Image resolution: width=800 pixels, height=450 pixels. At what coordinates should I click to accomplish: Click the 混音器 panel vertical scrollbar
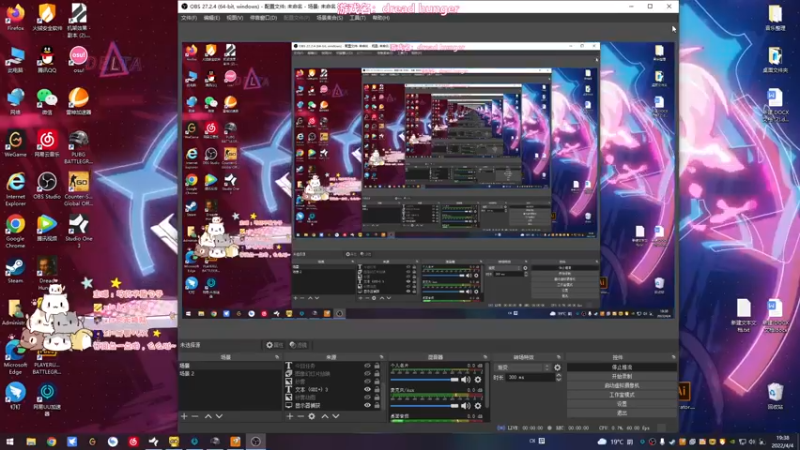pyautogui.click(x=487, y=385)
